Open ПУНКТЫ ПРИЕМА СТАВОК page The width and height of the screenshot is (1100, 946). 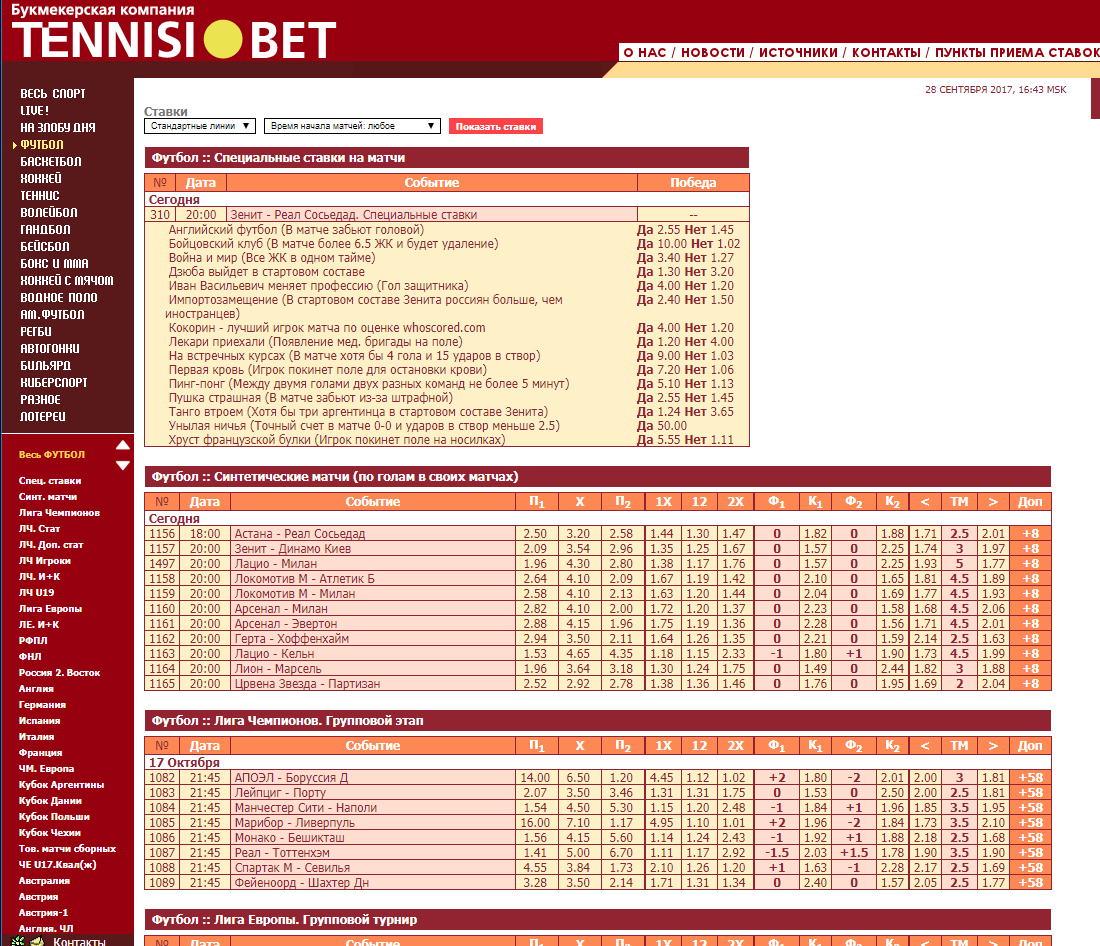1017,53
